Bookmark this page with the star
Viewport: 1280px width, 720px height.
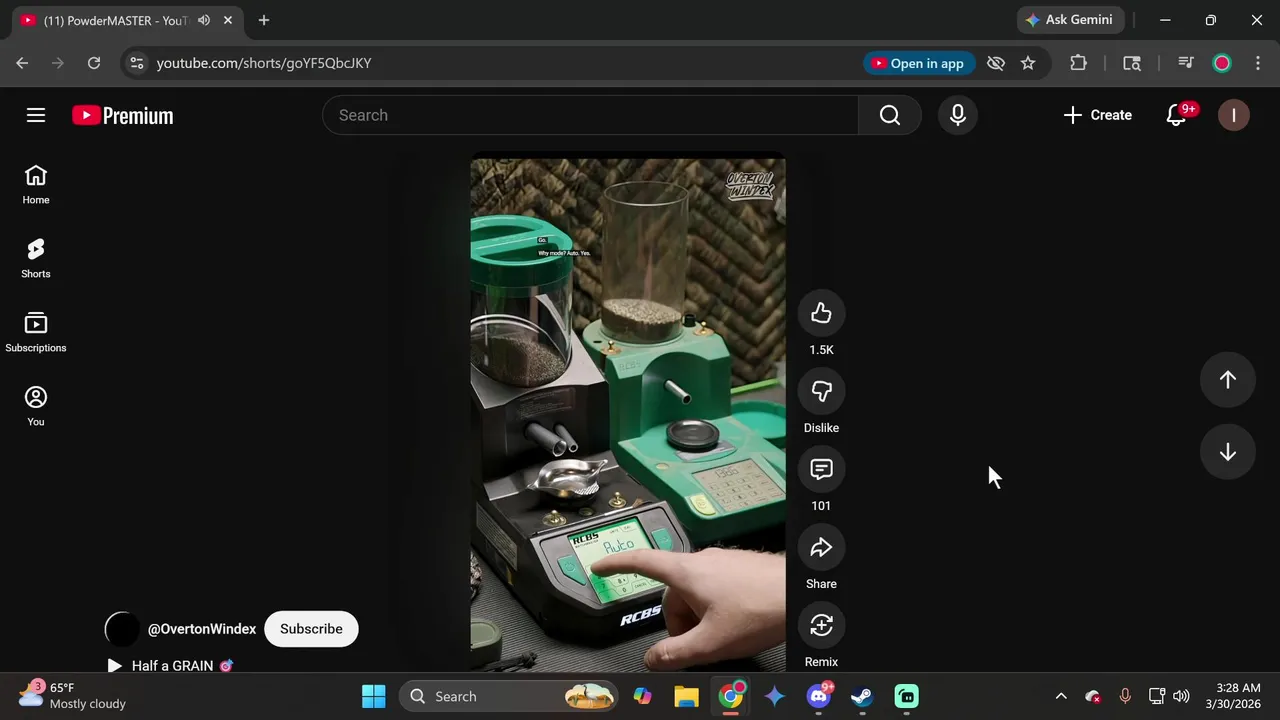point(1028,63)
